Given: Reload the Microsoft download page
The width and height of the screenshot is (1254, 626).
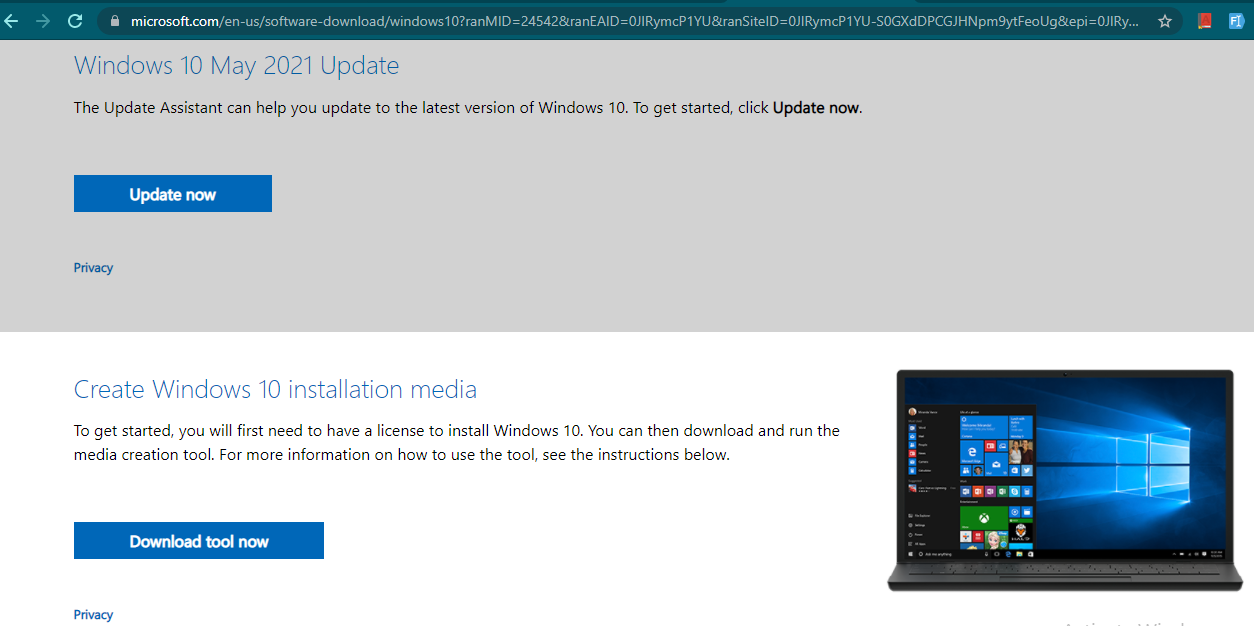Looking at the screenshot, I should pyautogui.click(x=75, y=20).
